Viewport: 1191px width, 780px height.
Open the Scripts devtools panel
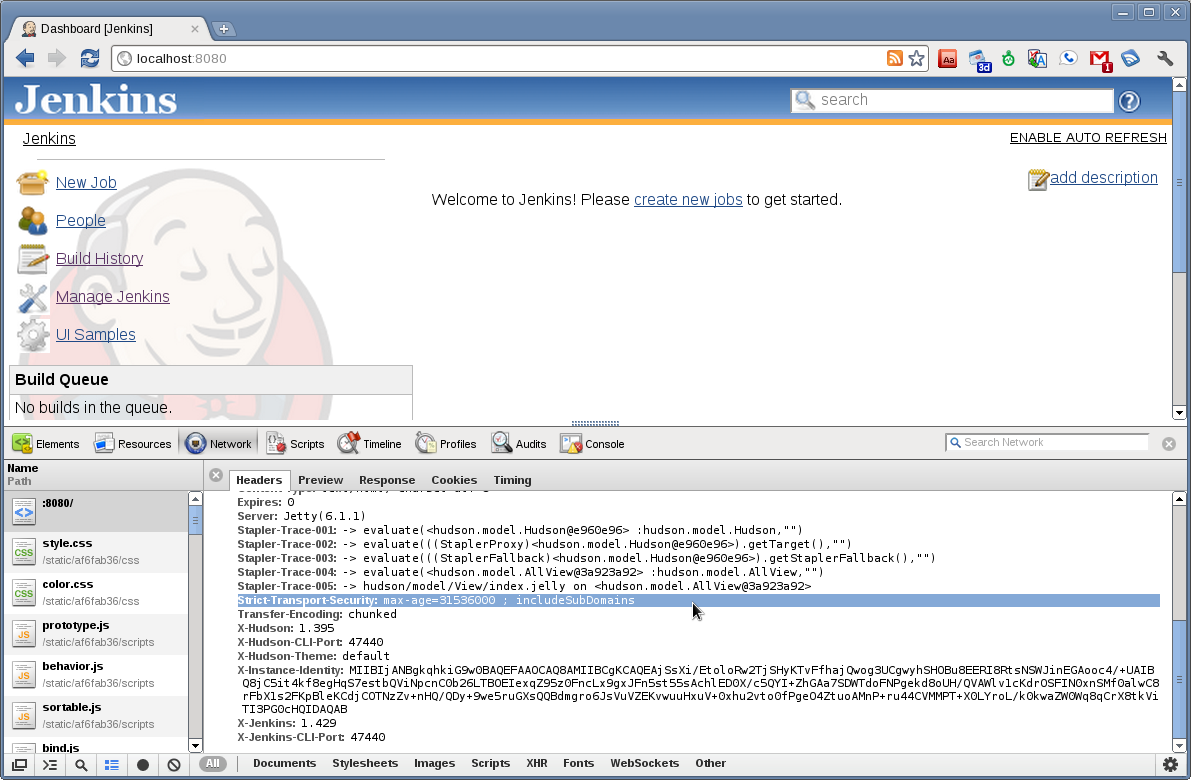[295, 444]
